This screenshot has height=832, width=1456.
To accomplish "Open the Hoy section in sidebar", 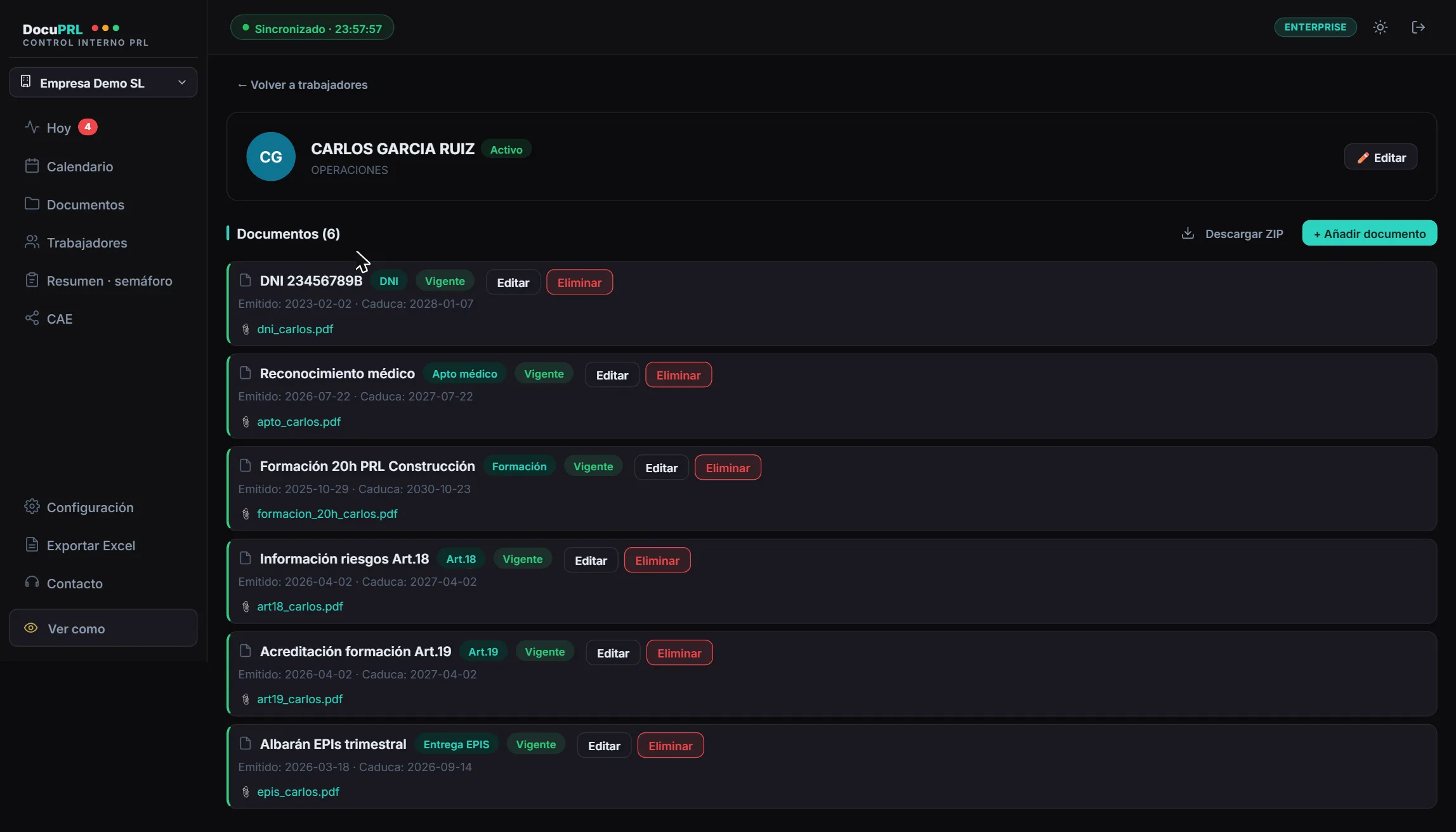I will click(58, 128).
